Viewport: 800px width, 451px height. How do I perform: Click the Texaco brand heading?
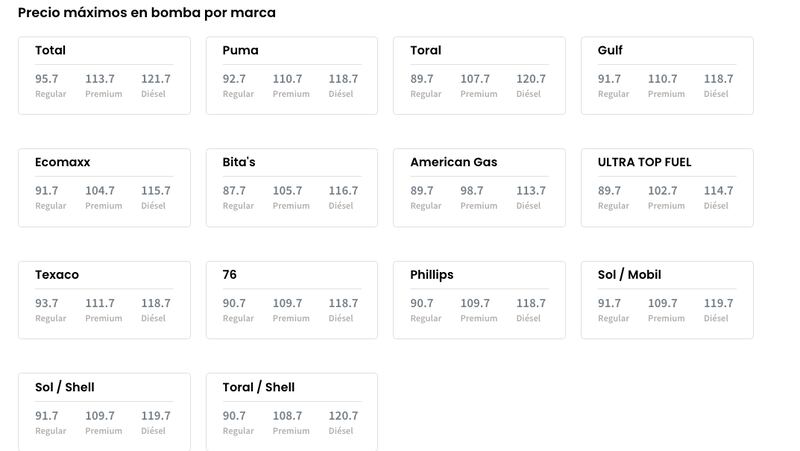pyautogui.click(x=57, y=274)
